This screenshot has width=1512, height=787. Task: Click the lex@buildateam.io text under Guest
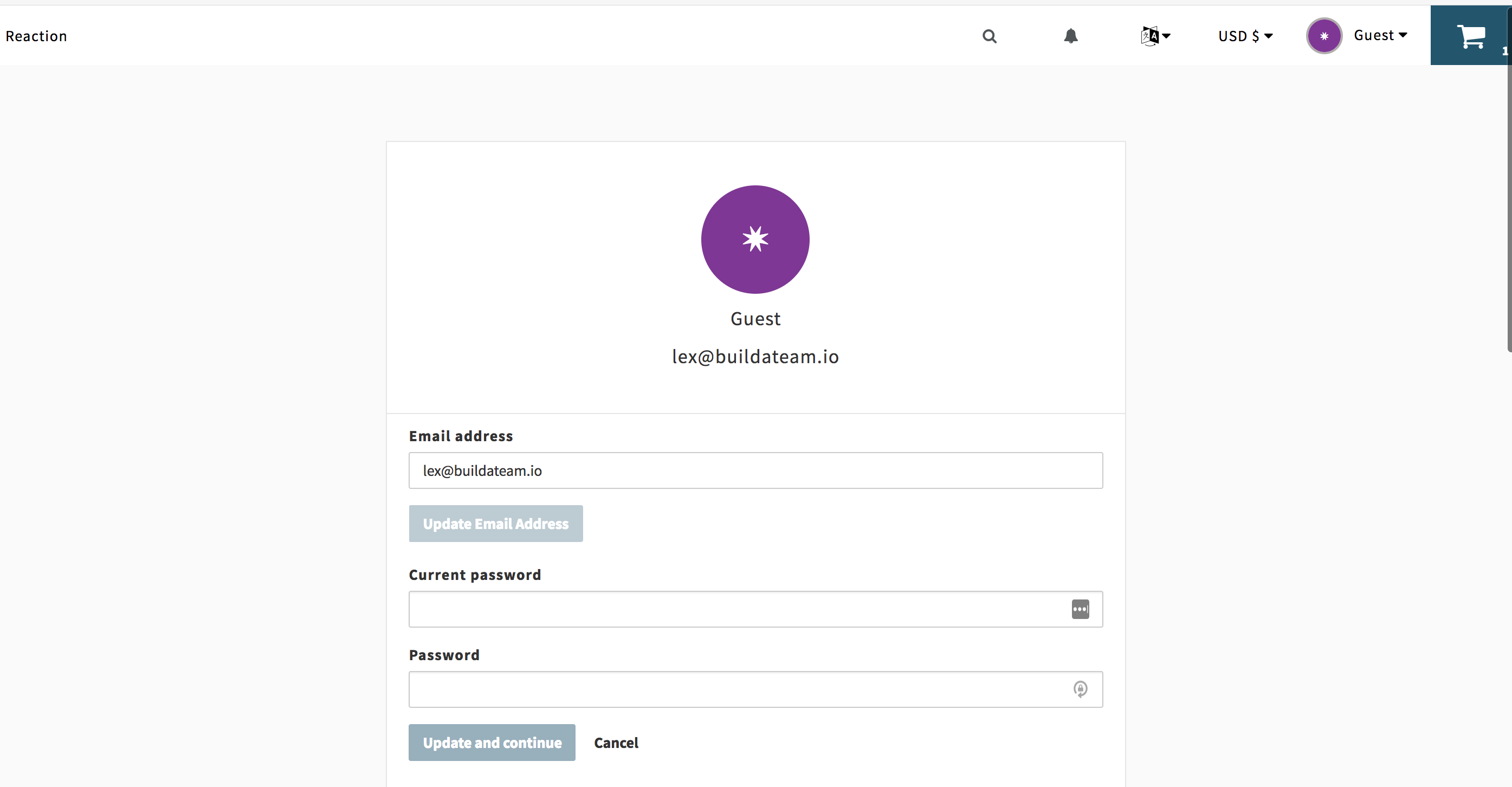[755, 356]
